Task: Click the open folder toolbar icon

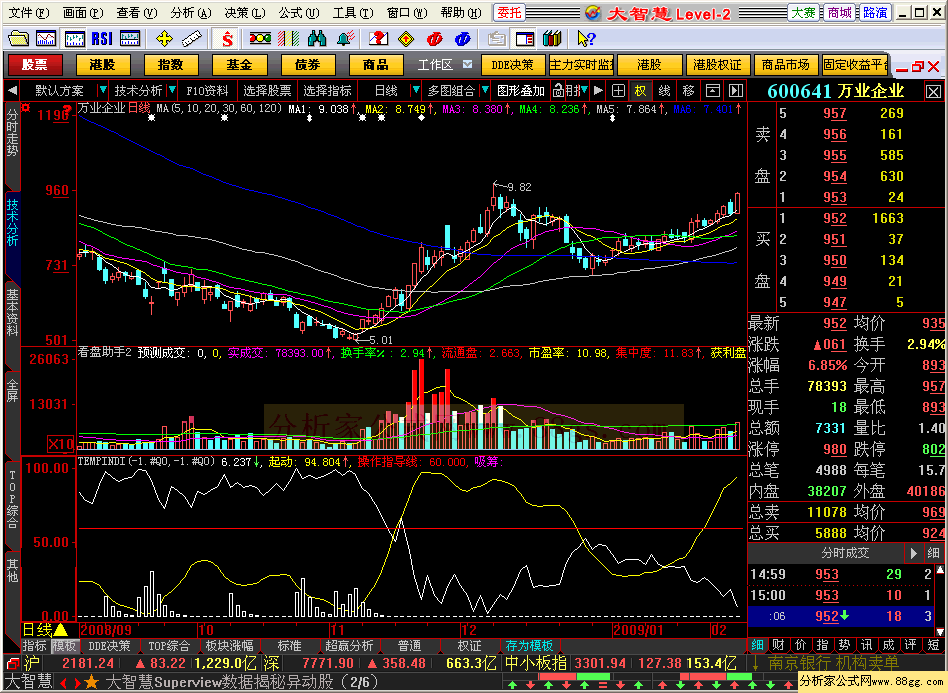Action: [x=18, y=39]
